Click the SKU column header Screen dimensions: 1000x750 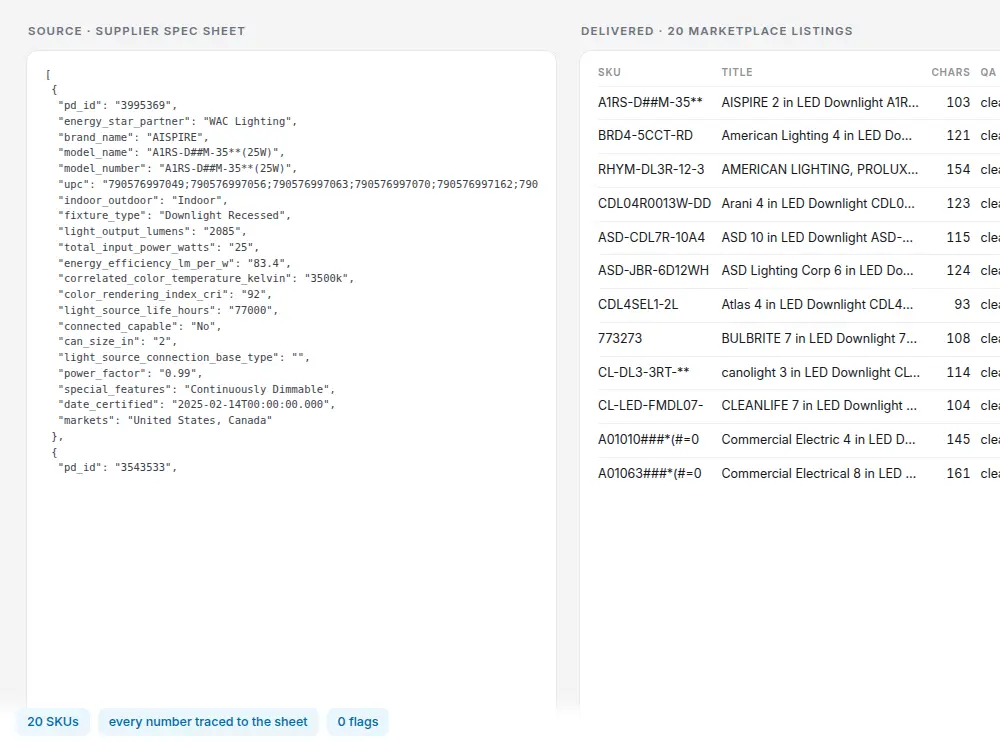(609, 72)
